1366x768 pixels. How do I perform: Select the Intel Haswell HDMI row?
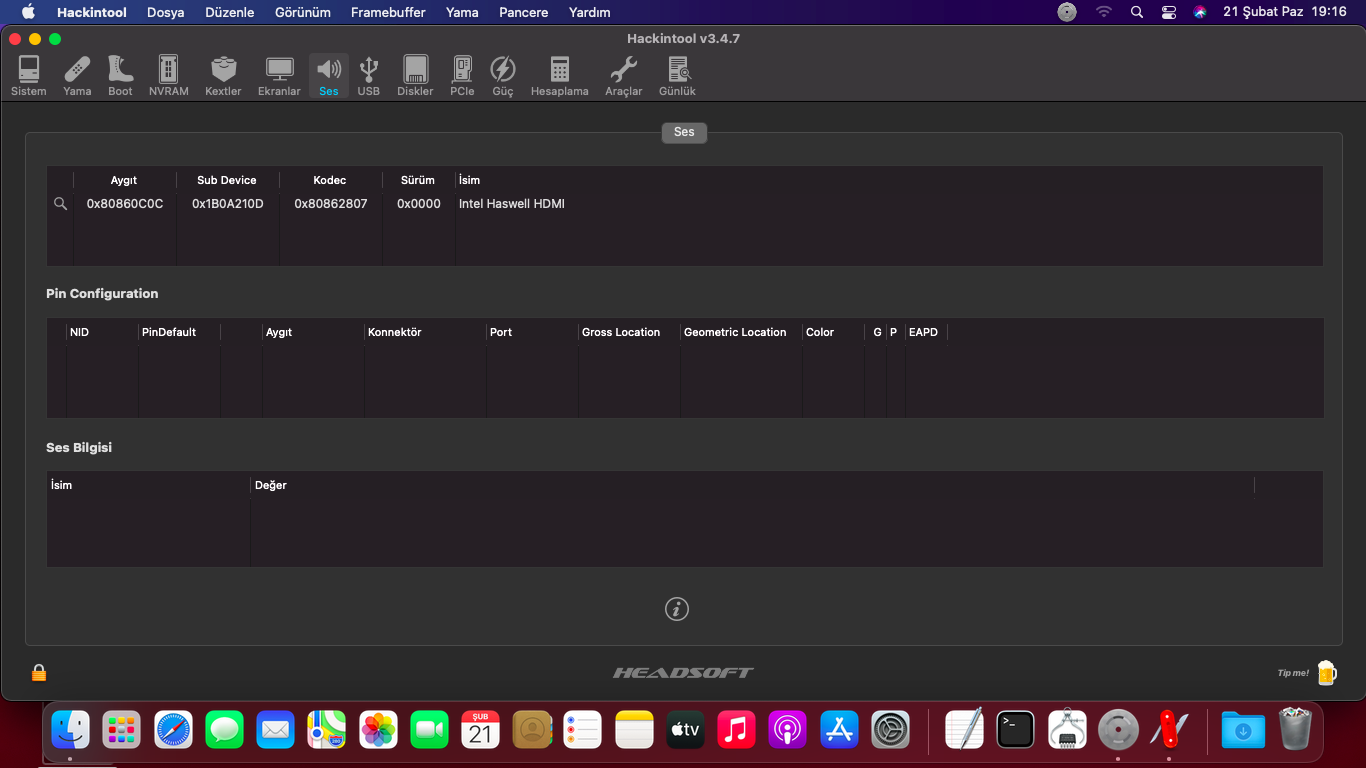point(511,204)
